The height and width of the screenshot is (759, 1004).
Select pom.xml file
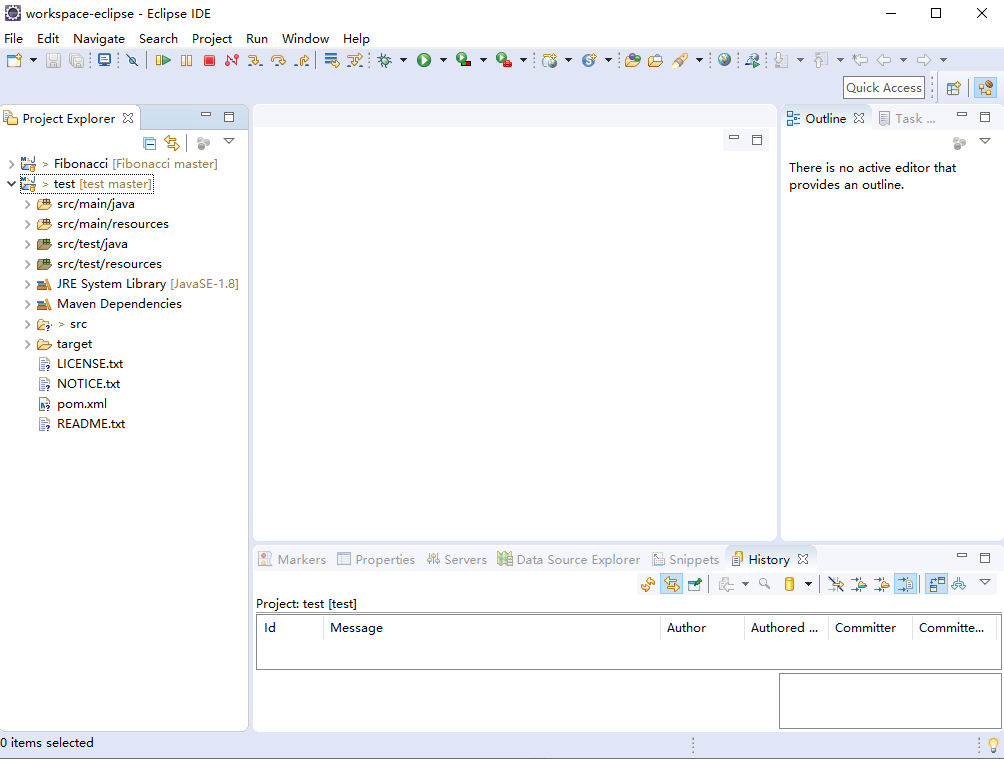click(x=81, y=404)
